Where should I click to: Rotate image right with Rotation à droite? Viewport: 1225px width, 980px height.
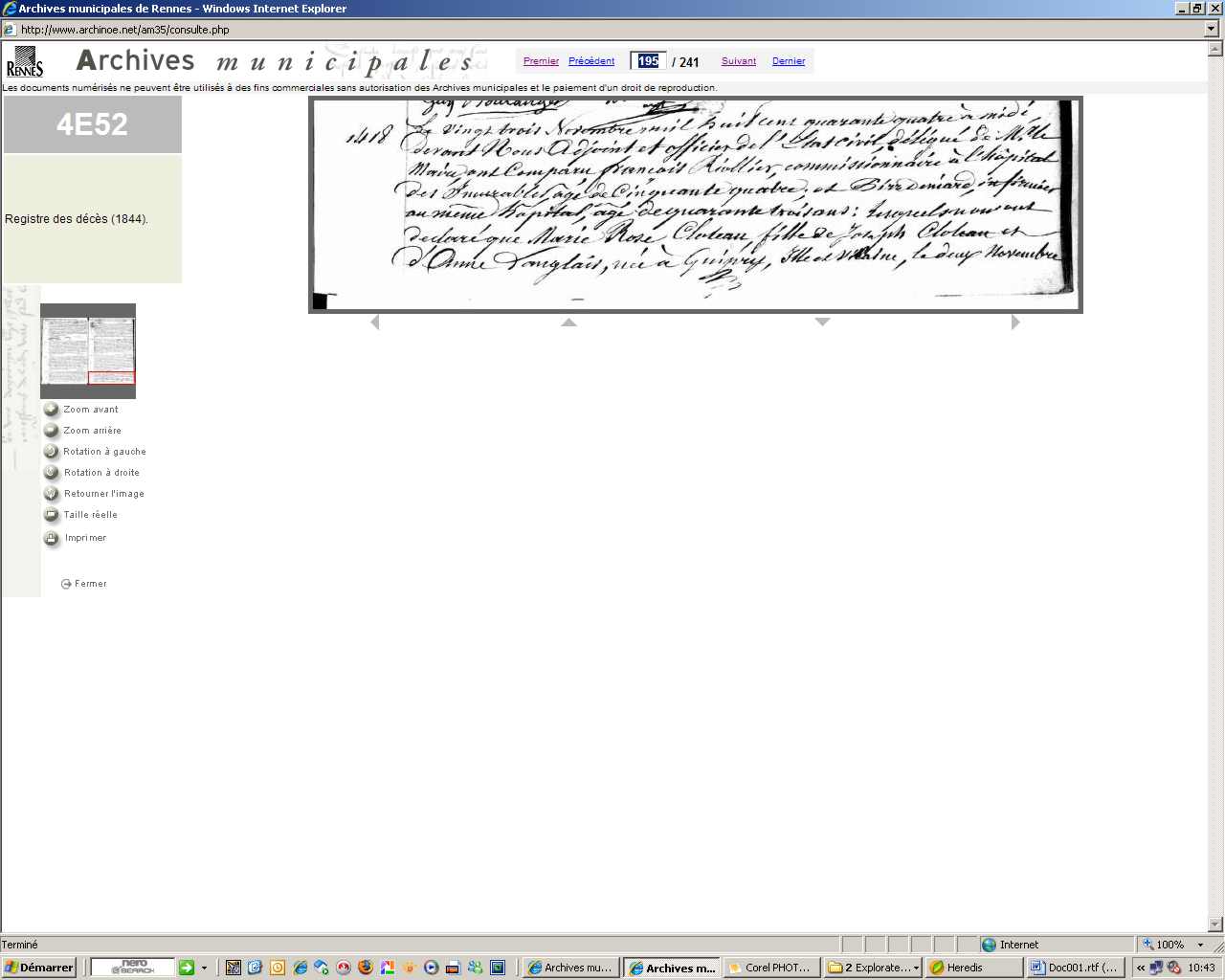coord(52,473)
